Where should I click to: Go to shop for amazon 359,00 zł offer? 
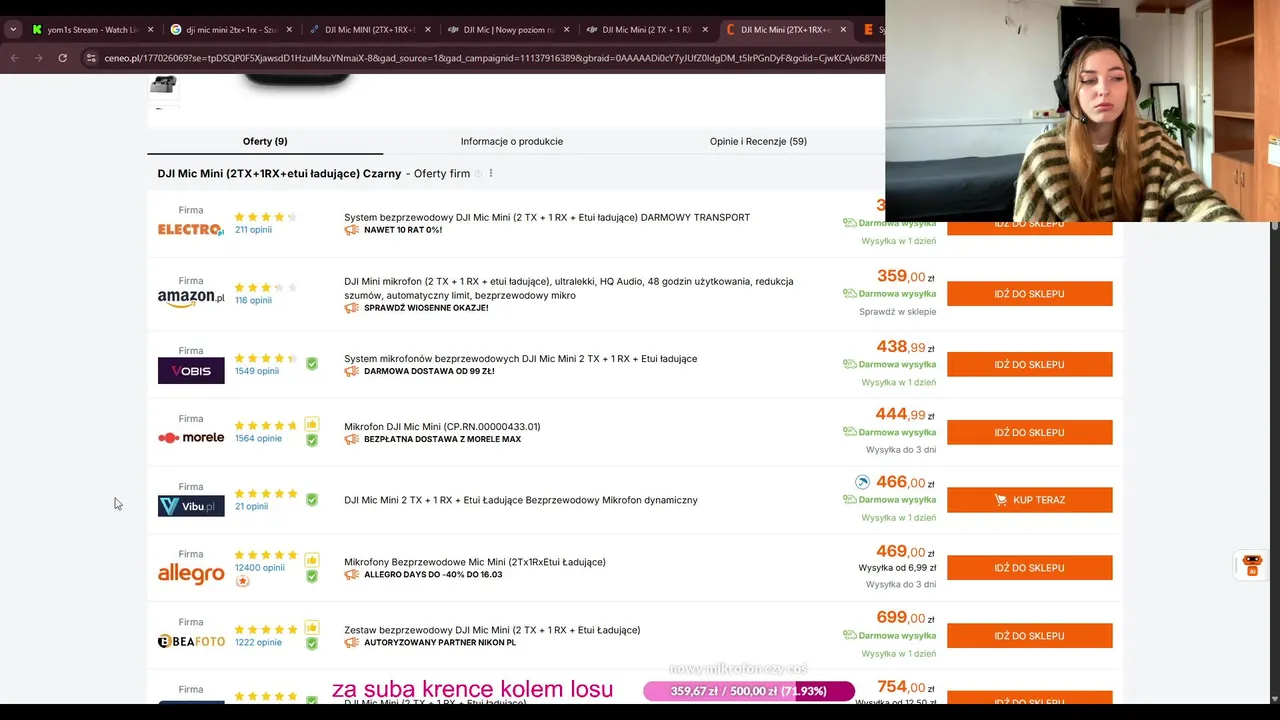pos(1029,294)
